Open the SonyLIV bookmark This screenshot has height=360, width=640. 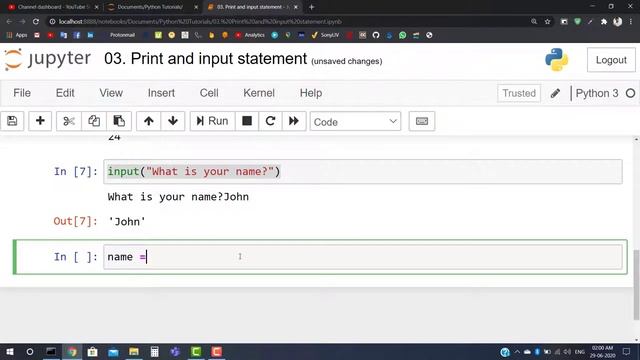(x=325, y=35)
